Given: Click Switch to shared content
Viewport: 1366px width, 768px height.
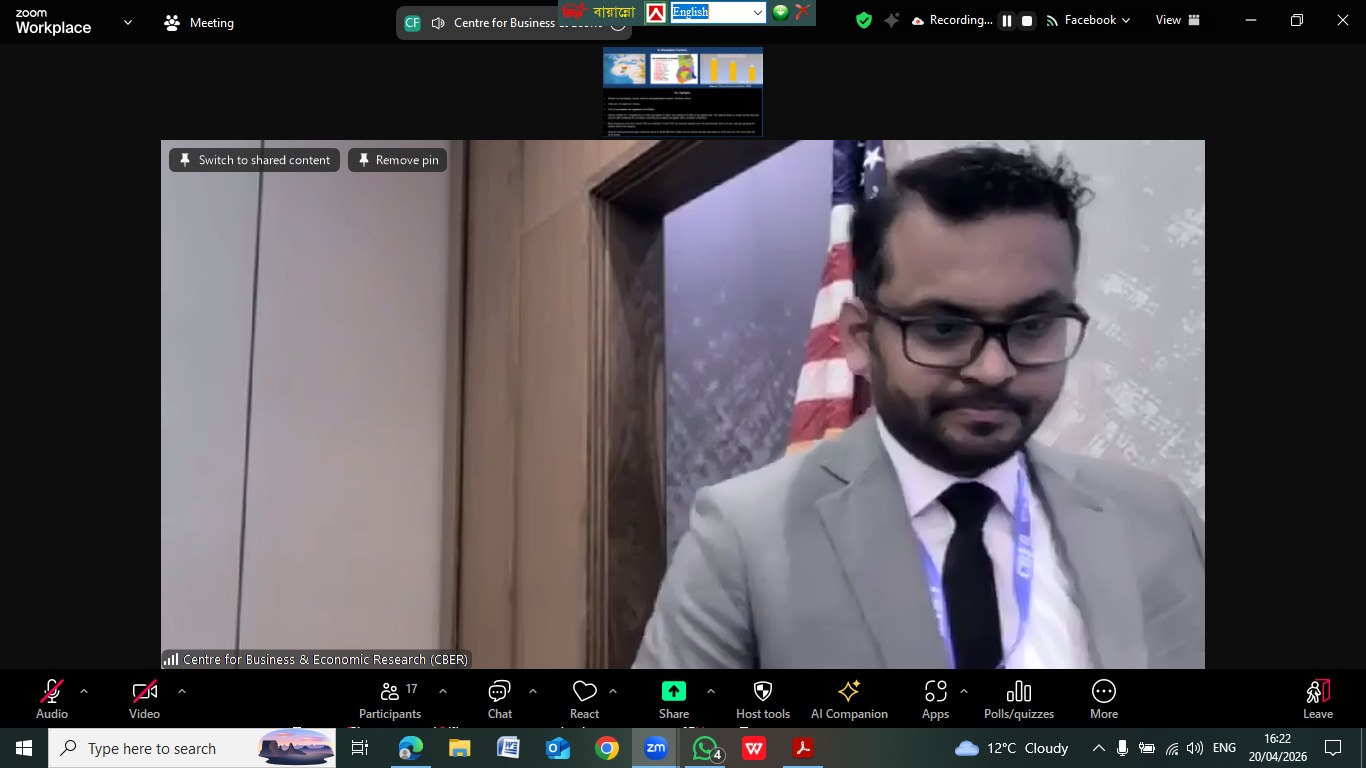Looking at the screenshot, I should [255, 160].
